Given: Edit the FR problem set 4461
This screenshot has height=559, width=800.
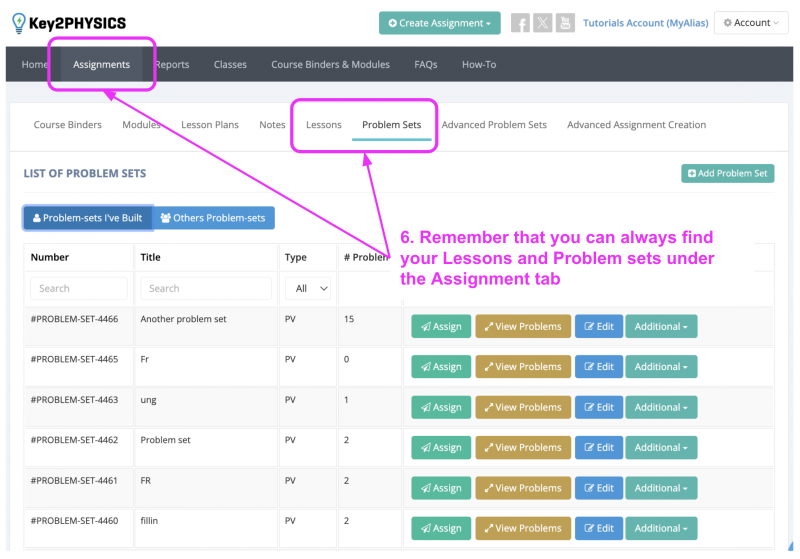Looking at the screenshot, I should [x=598, y=488].
